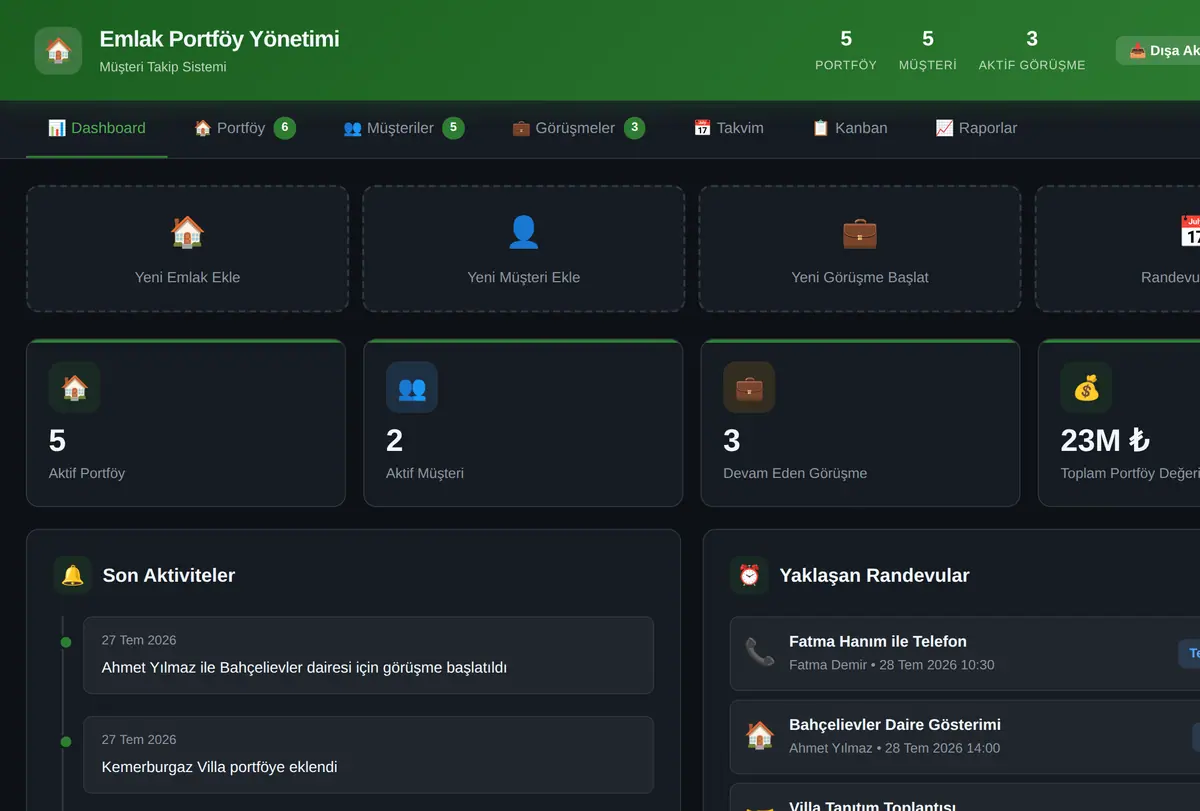Click house icon on Bahçelievler Daire Gösterimi
The image size is (1200, 811).
[760, 735]
